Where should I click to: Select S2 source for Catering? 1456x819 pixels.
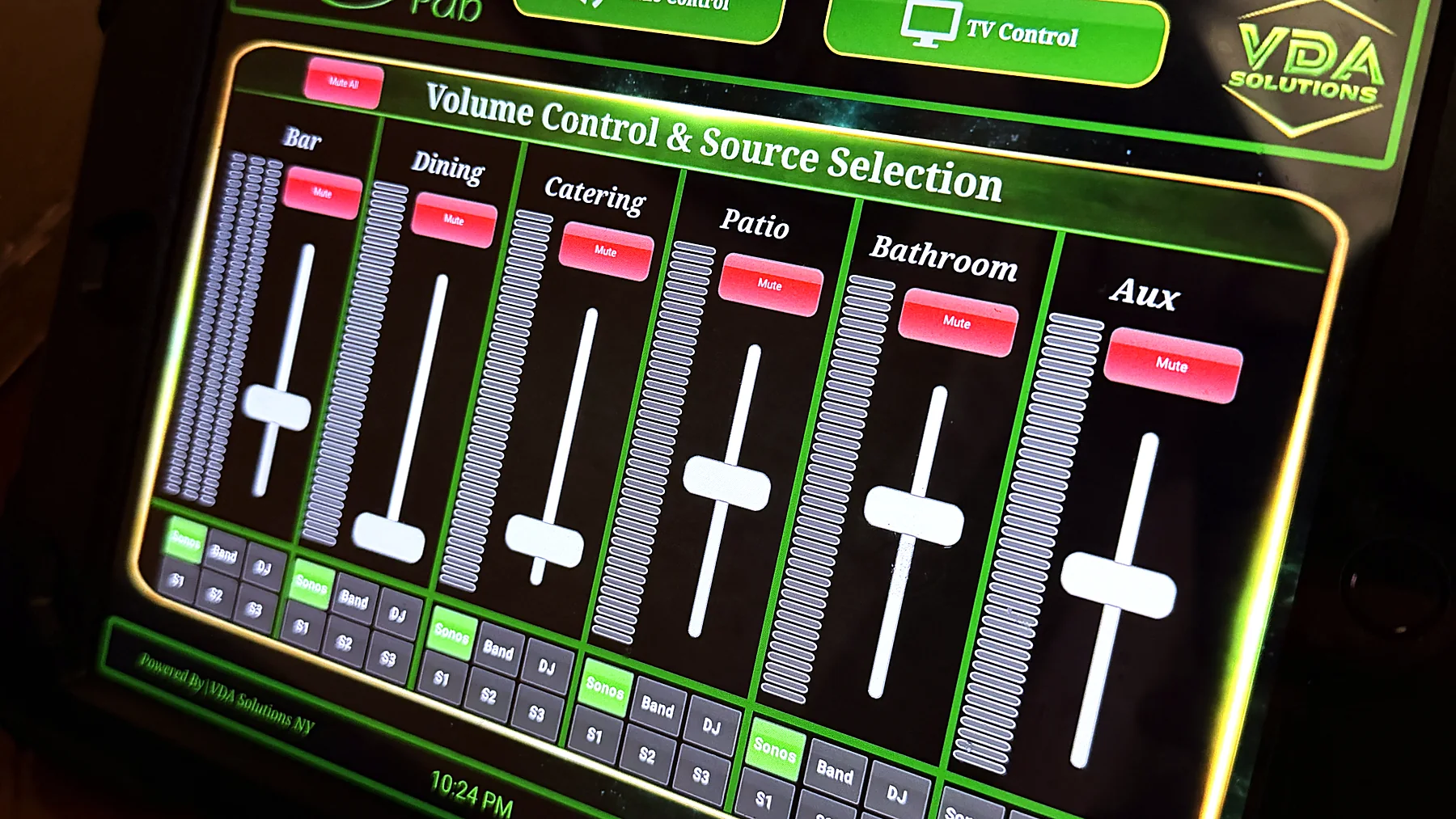489,696
